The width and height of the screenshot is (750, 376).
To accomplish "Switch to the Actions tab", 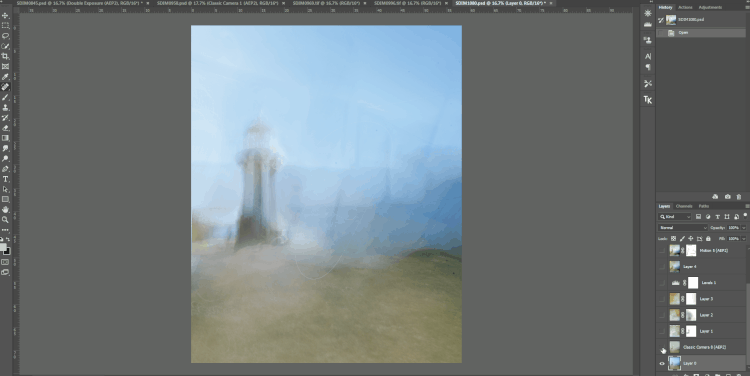I will [x=685, y=7].
